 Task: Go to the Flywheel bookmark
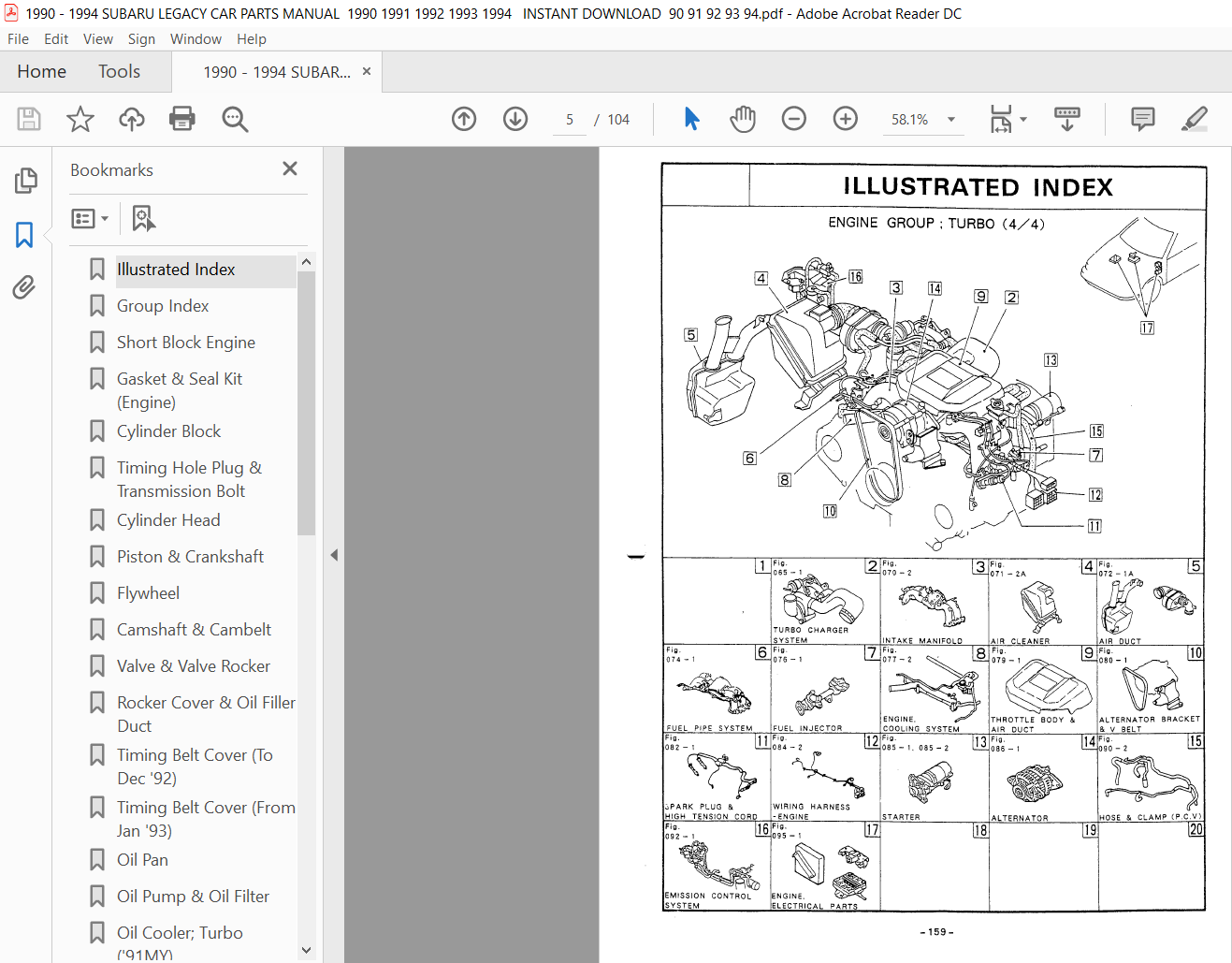149,593
